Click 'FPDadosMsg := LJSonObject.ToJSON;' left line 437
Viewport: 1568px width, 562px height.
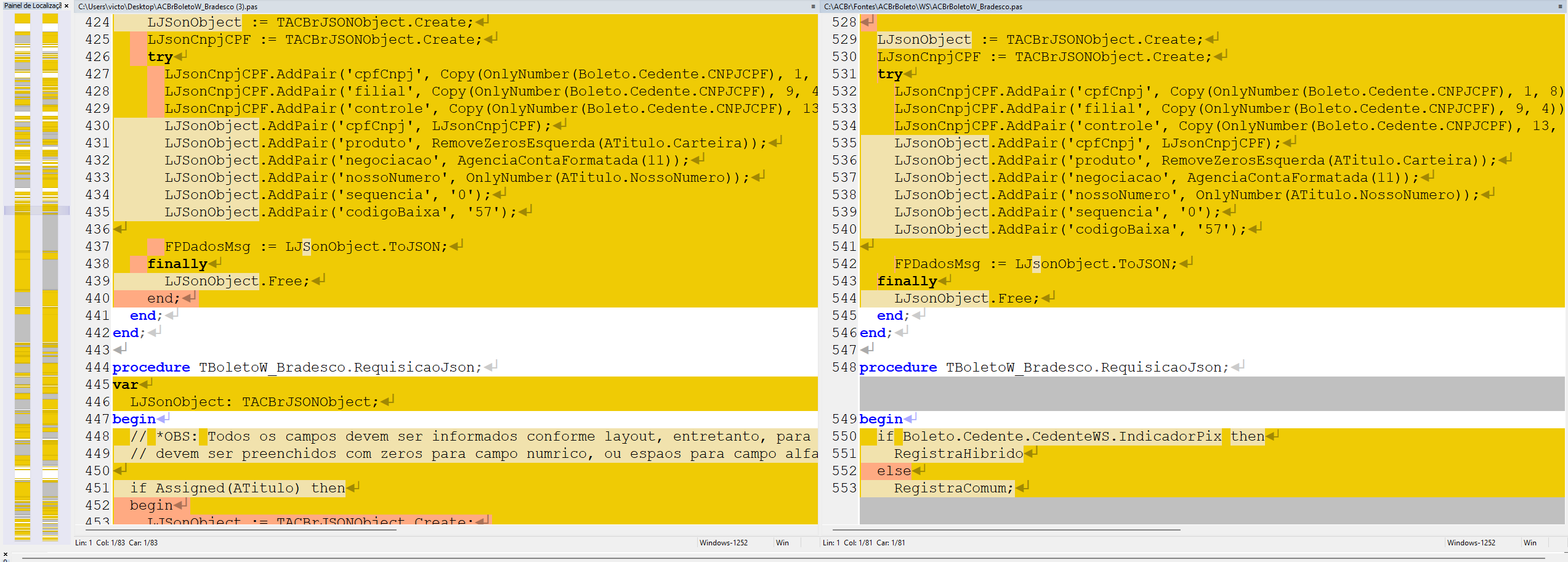point(306,246)
